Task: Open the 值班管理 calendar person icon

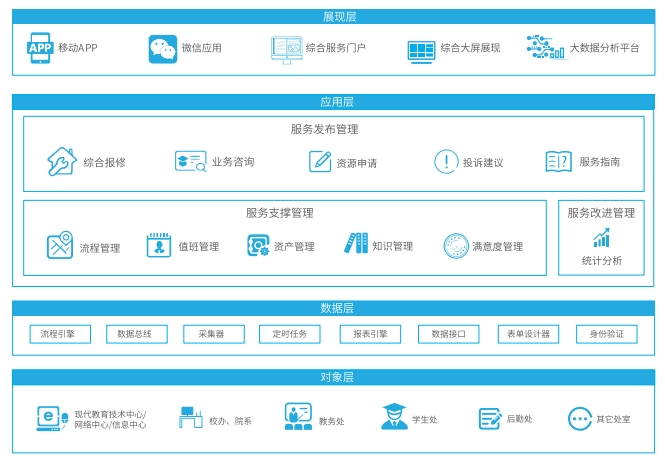Action: [x=159, y=245]
